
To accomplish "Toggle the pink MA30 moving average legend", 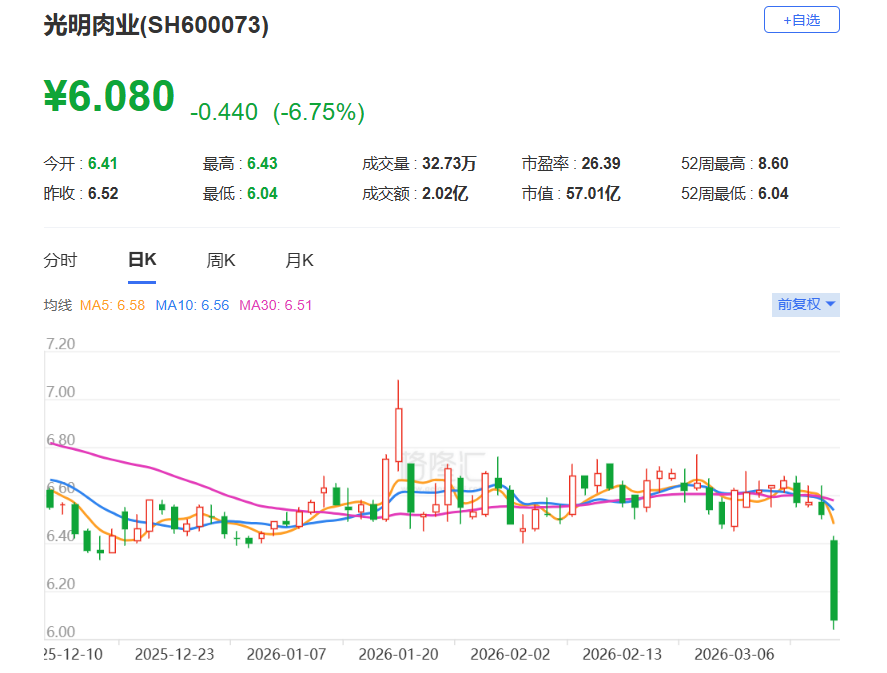I will point(275,305).
